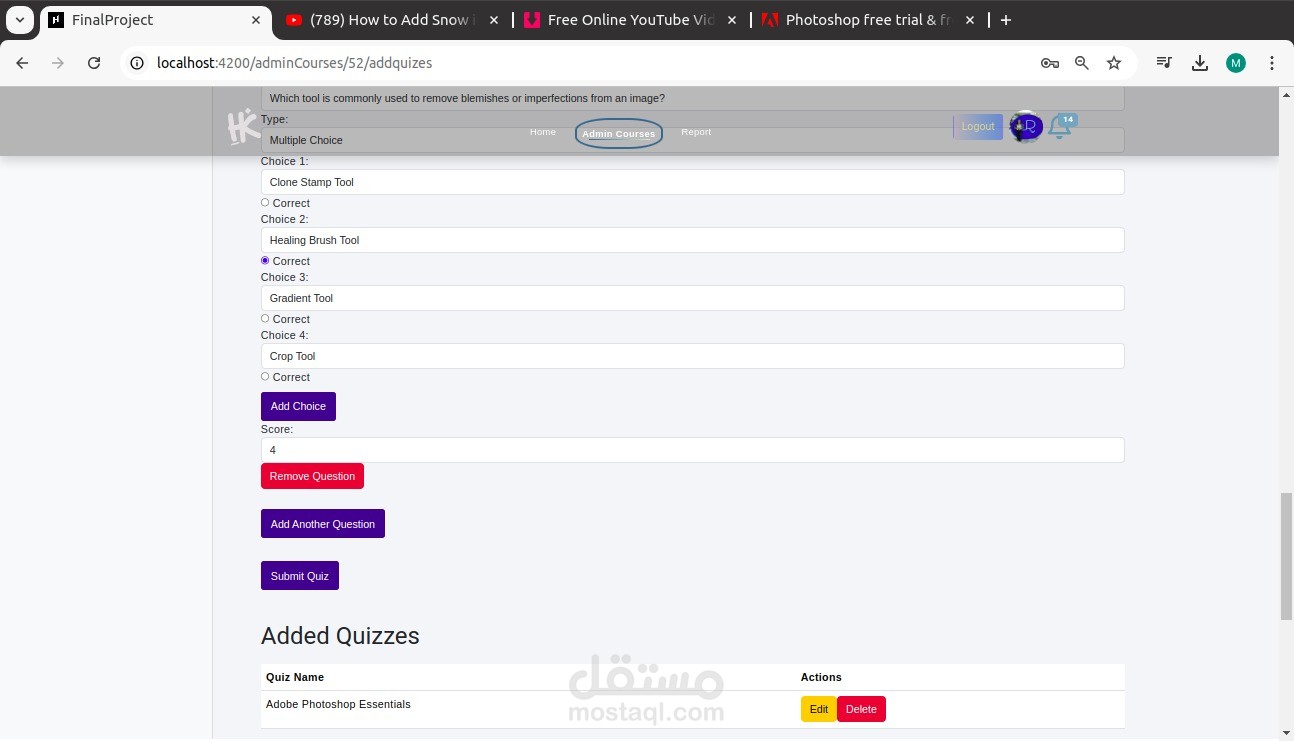Mark Choice 1 as Correct
The height and width of the screenshot is (741, 1294).
[x=265, y=203]
